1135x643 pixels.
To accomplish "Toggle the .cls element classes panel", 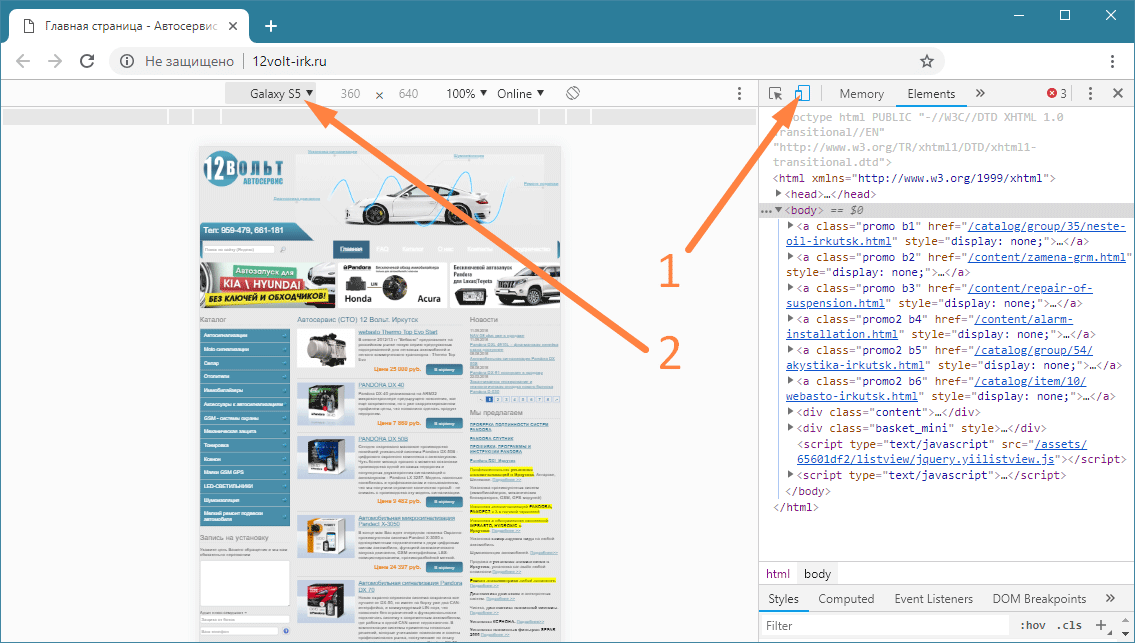I will [1069, 626].
